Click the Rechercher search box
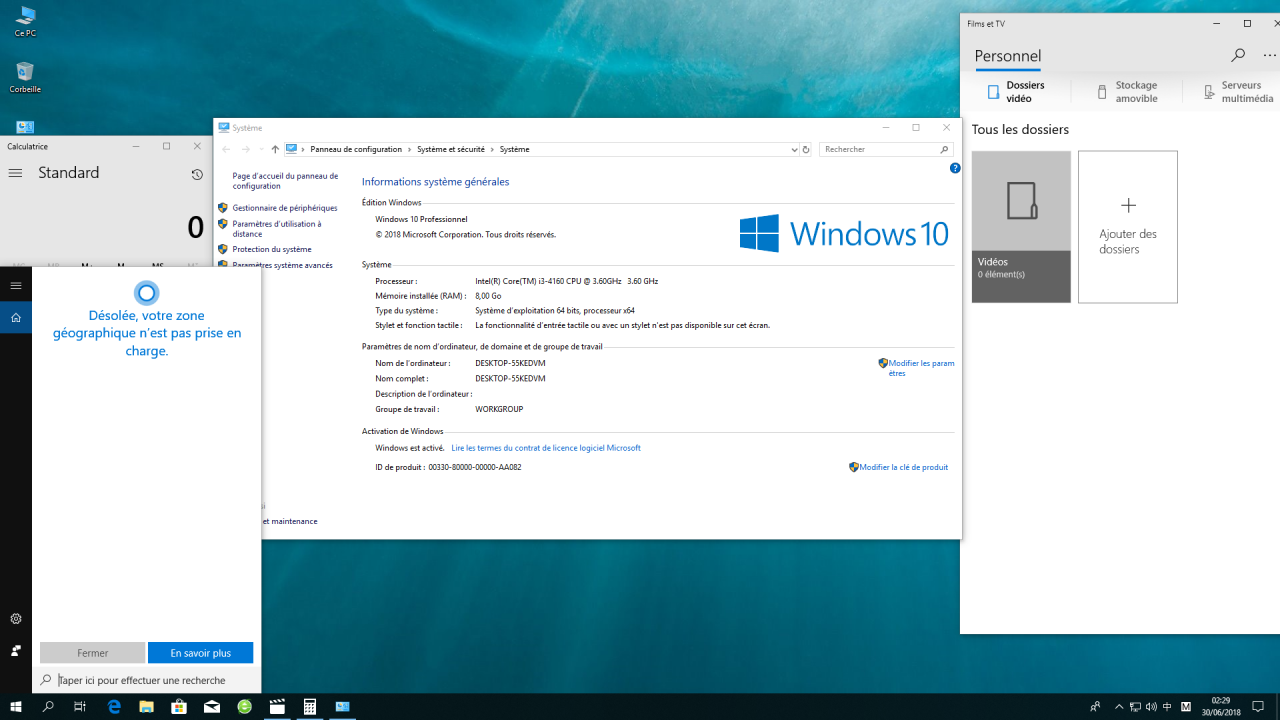The height and width of the screenshot is (720, 1280). click(x=885, y=149)
